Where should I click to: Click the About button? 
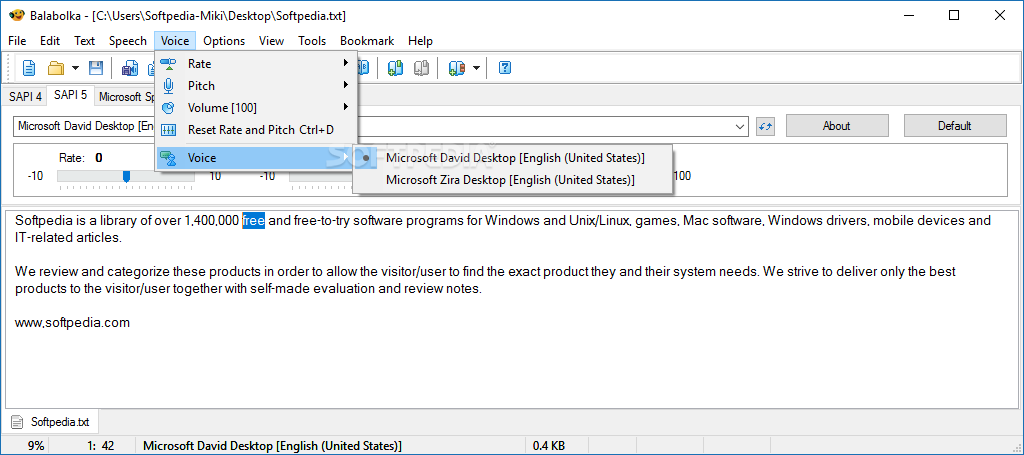click(x=837, y=126)
